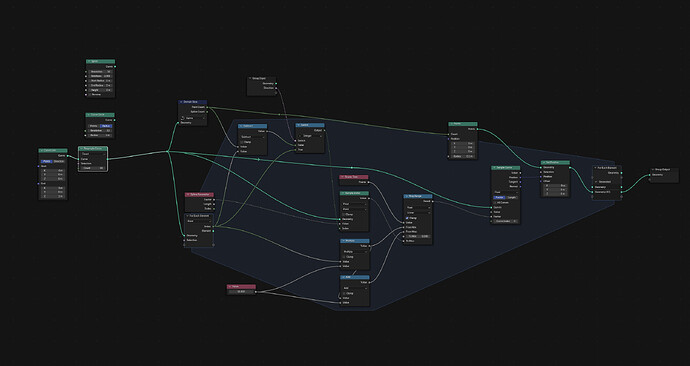Collapse the Scene Time node header arrow
The width and height of the screenshot is (690, 366).
(342, 177)
